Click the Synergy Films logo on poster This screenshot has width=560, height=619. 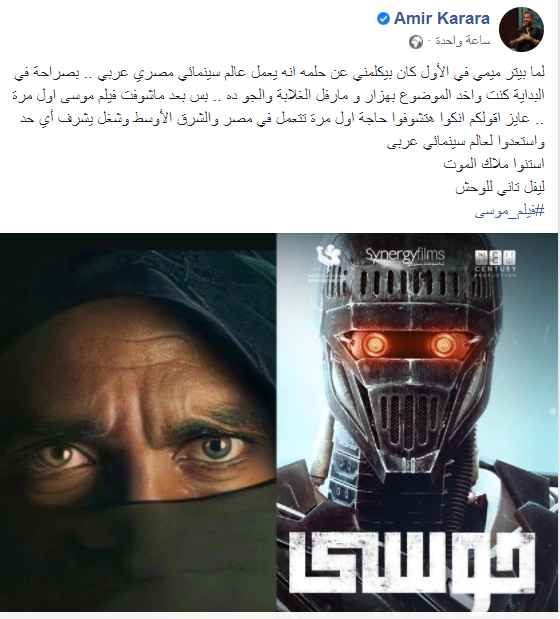click(x=405, y=255)
